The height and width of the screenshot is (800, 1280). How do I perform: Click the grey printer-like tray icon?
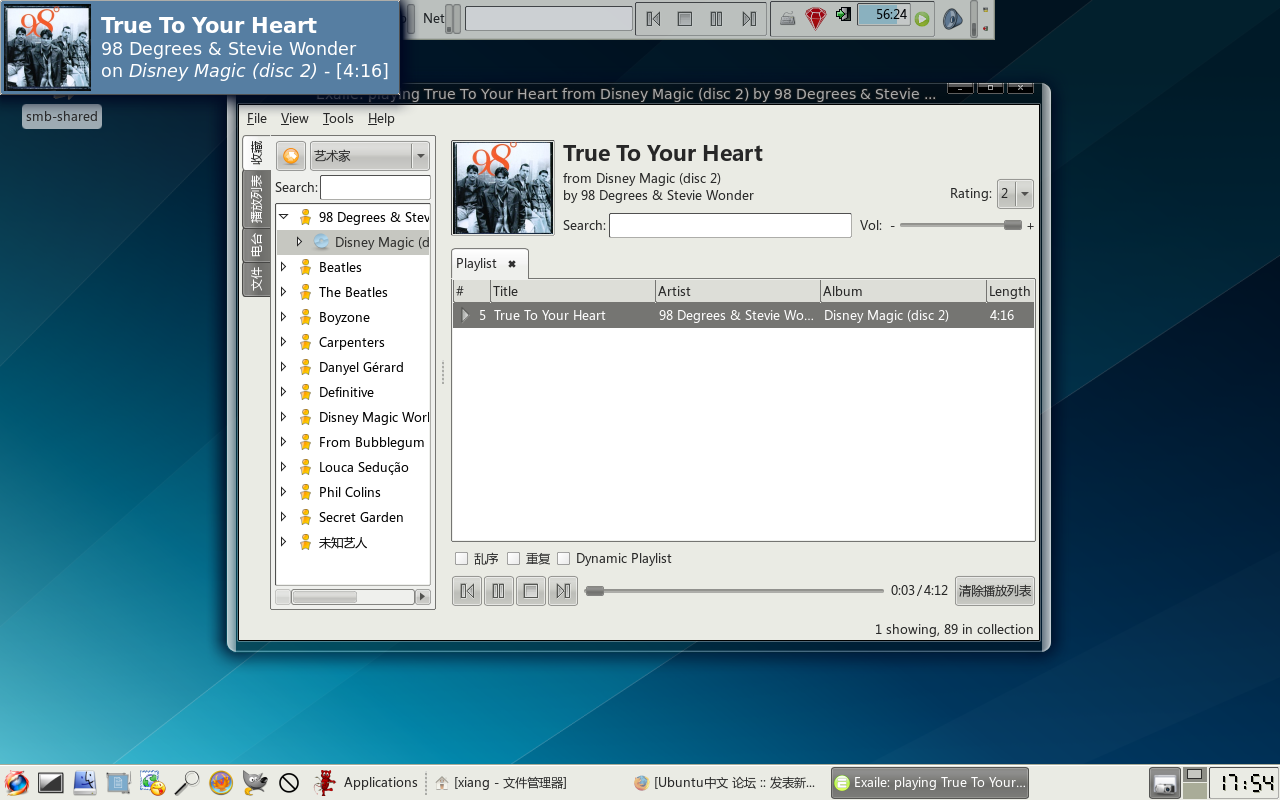788,18
